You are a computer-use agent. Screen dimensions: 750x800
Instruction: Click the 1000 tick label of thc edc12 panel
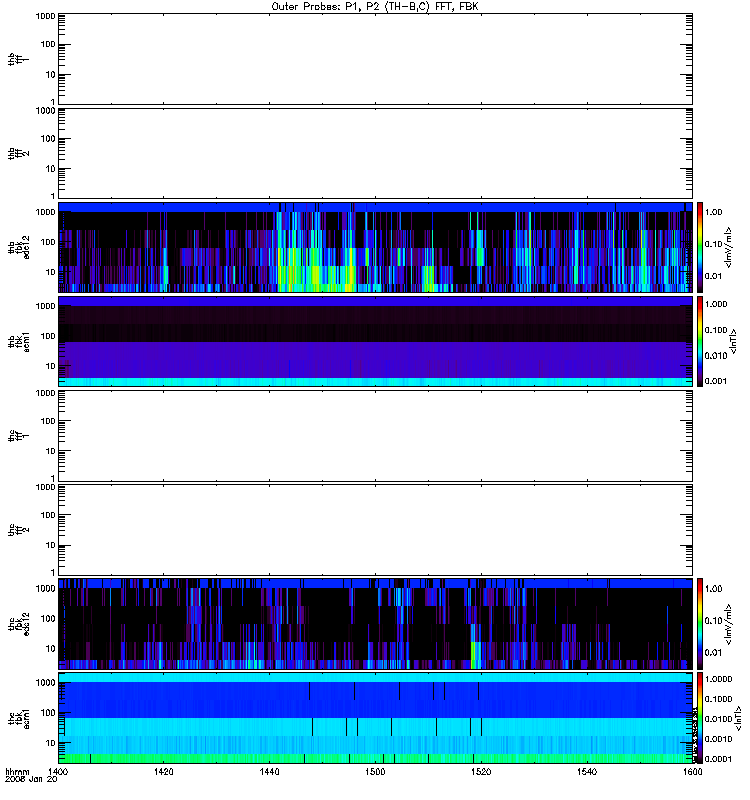tap(46, 589)
